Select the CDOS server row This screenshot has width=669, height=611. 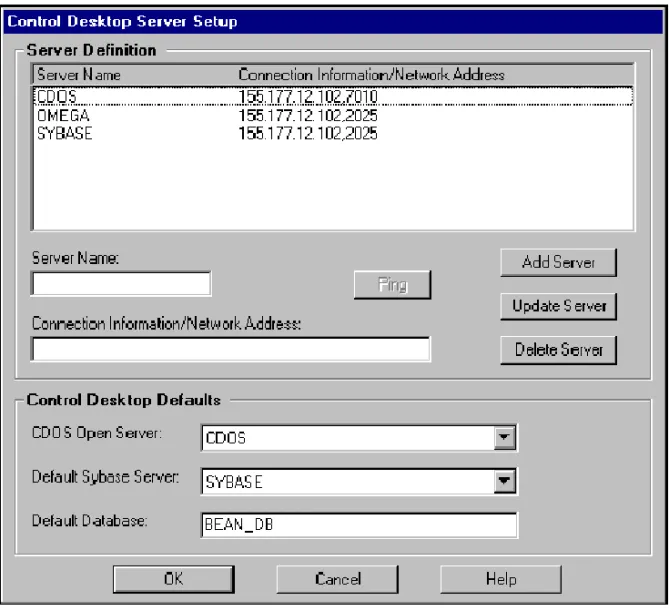pos(333,96)
